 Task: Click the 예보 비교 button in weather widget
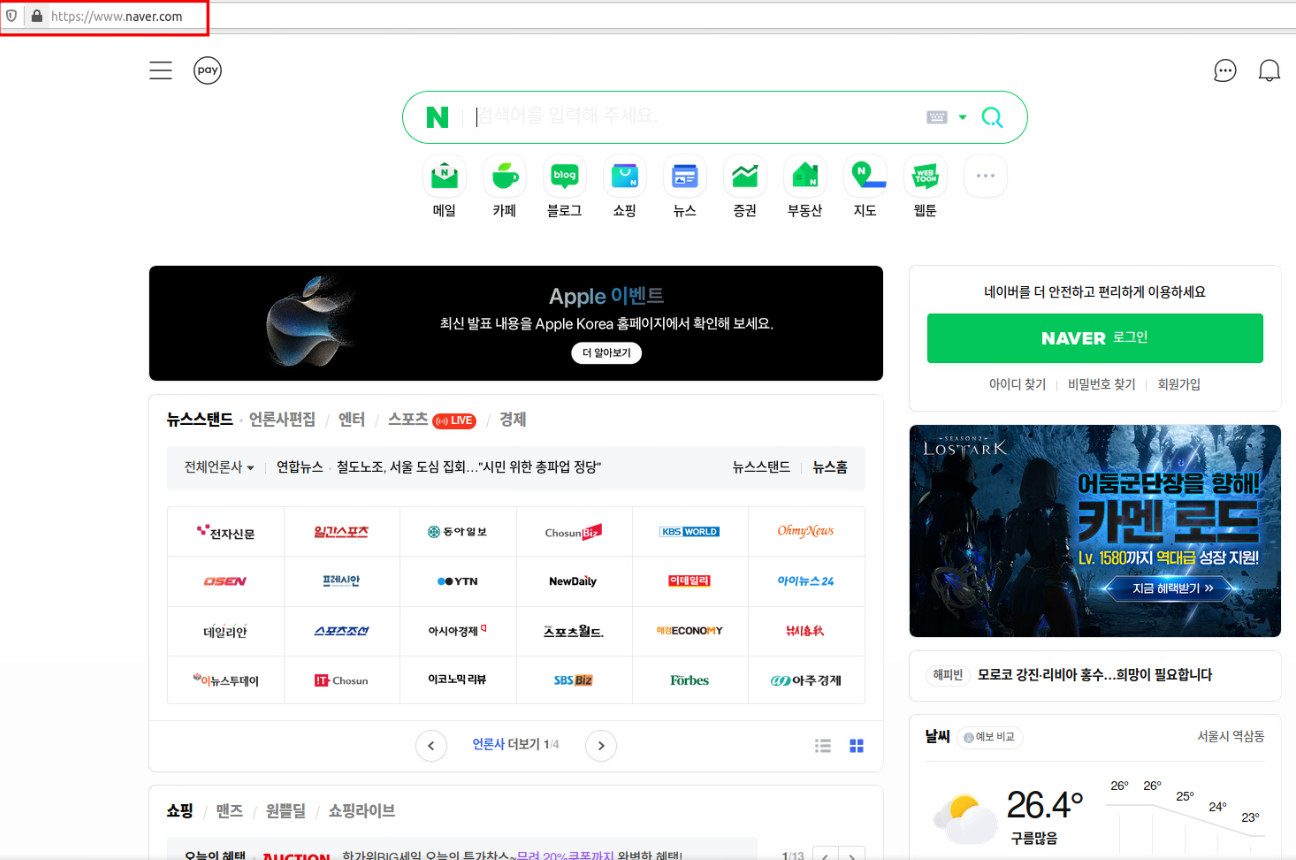click(990, 737)
